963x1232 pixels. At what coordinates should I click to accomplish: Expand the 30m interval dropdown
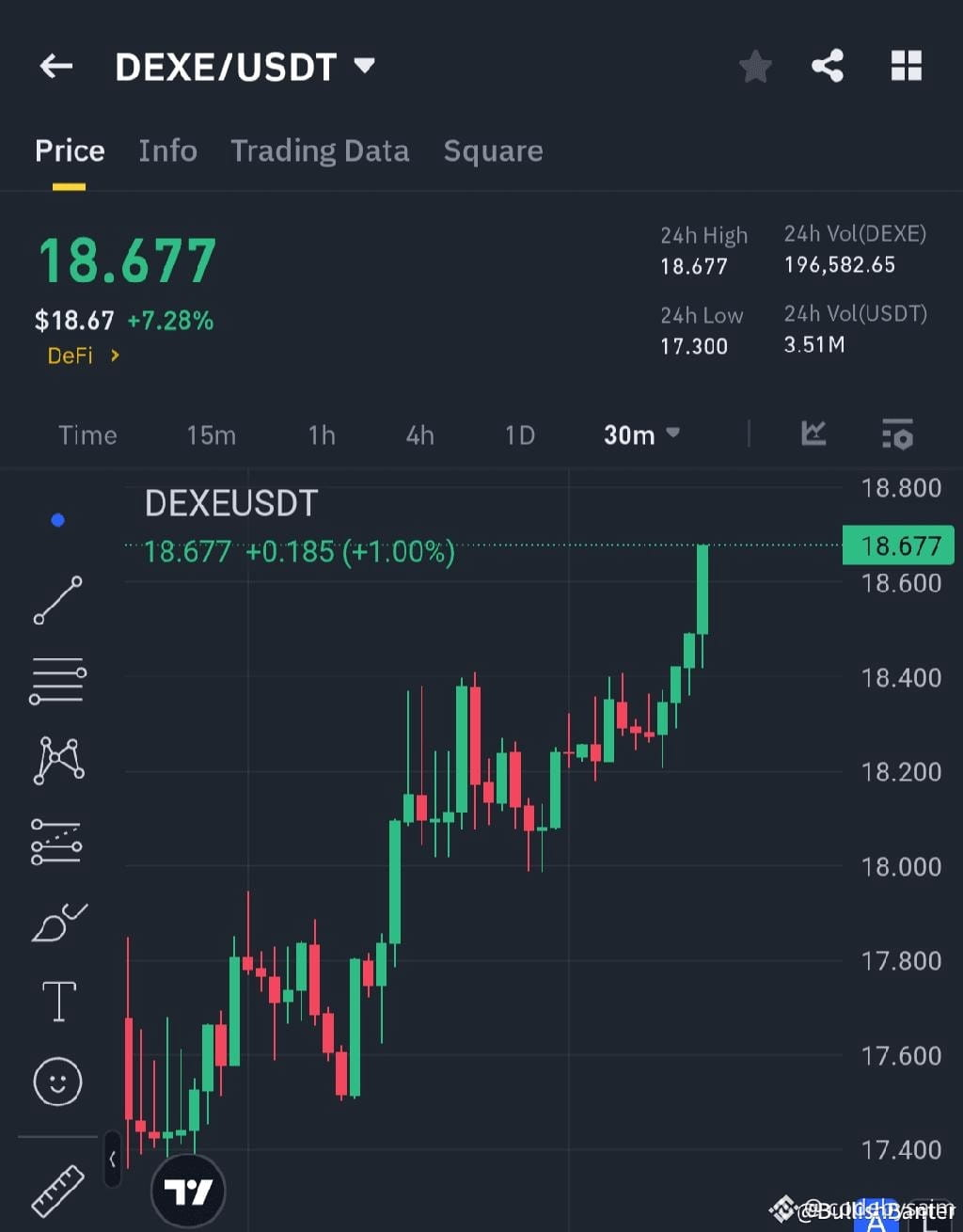pyautogui.click(x=641, y=434)
